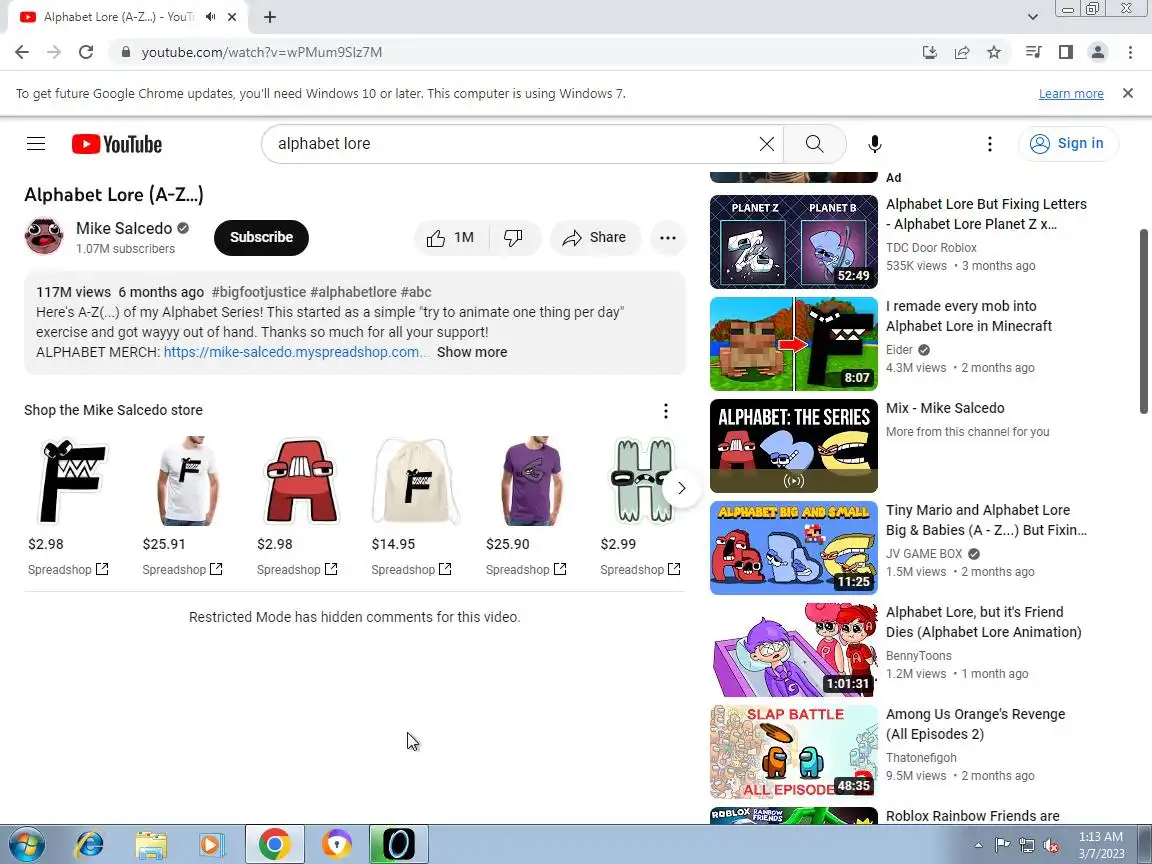Run search with magnifier button
Screen dimensions: 1152x864
click(814, 144)
